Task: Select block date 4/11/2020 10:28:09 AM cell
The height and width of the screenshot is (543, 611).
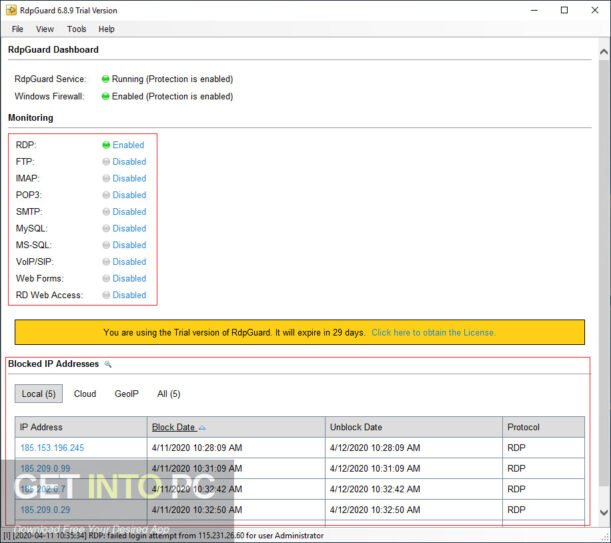Action: [236, 448]
